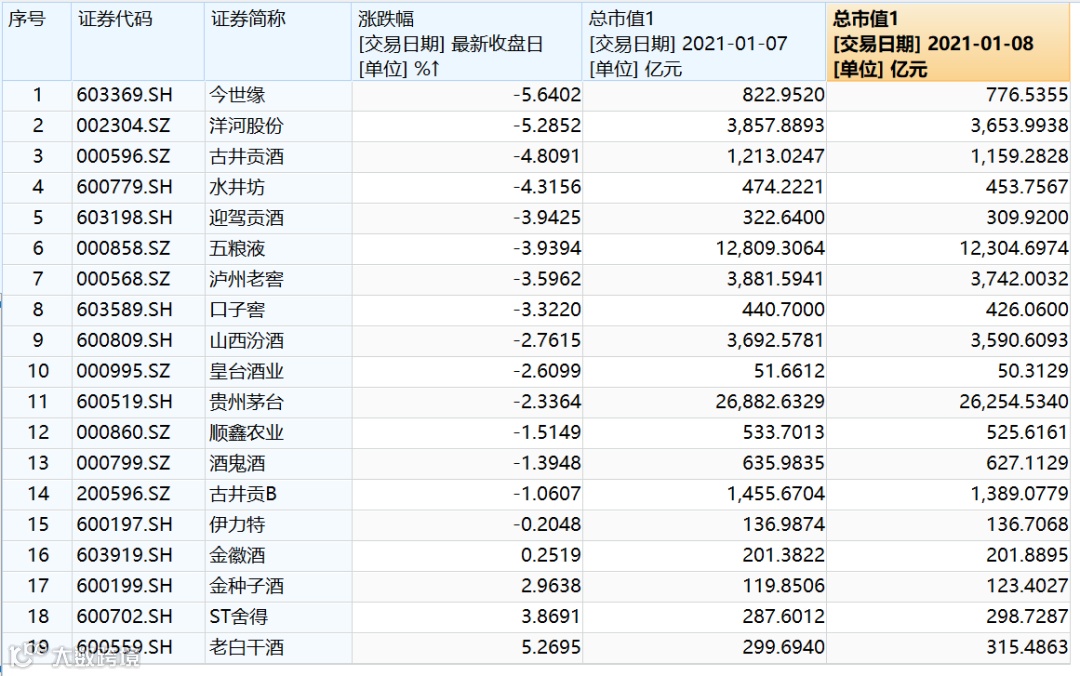Click the stock name 金种子酒
The width and height of the screenshot is (1080, 676).
246,586
